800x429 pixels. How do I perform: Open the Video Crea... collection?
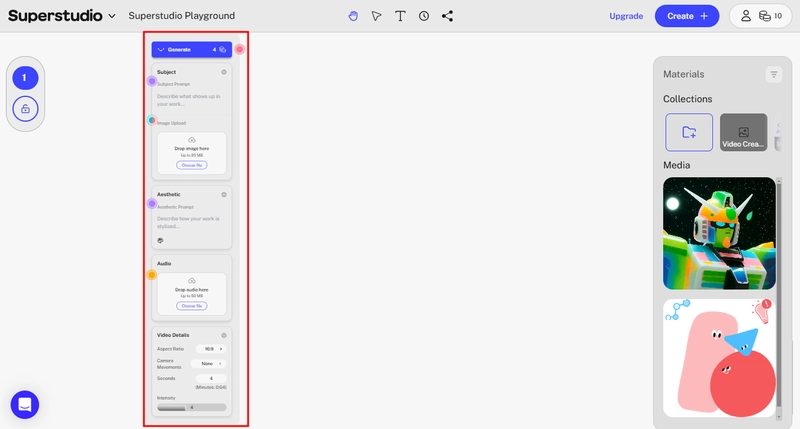point(743,132)
